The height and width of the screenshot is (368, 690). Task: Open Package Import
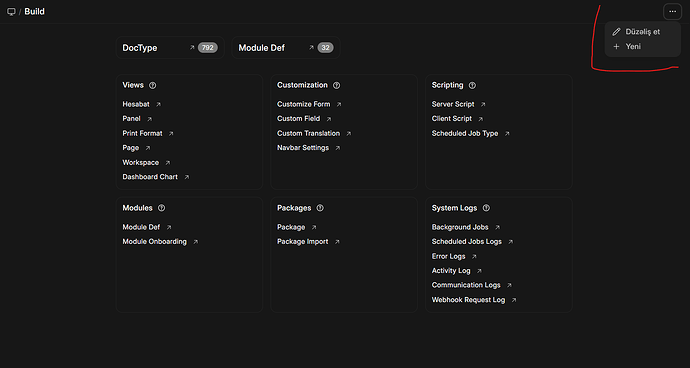[x=303, y=242]
